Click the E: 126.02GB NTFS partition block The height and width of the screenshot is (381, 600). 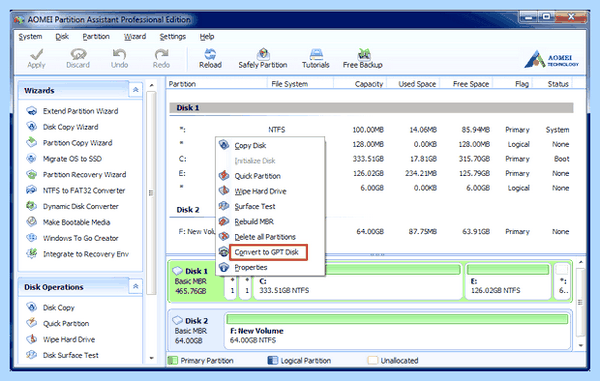coord(508,281)
